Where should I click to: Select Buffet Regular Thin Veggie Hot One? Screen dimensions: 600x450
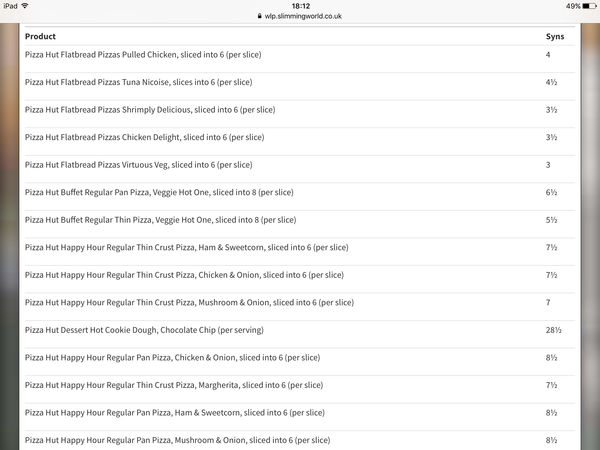click(300, 224)
